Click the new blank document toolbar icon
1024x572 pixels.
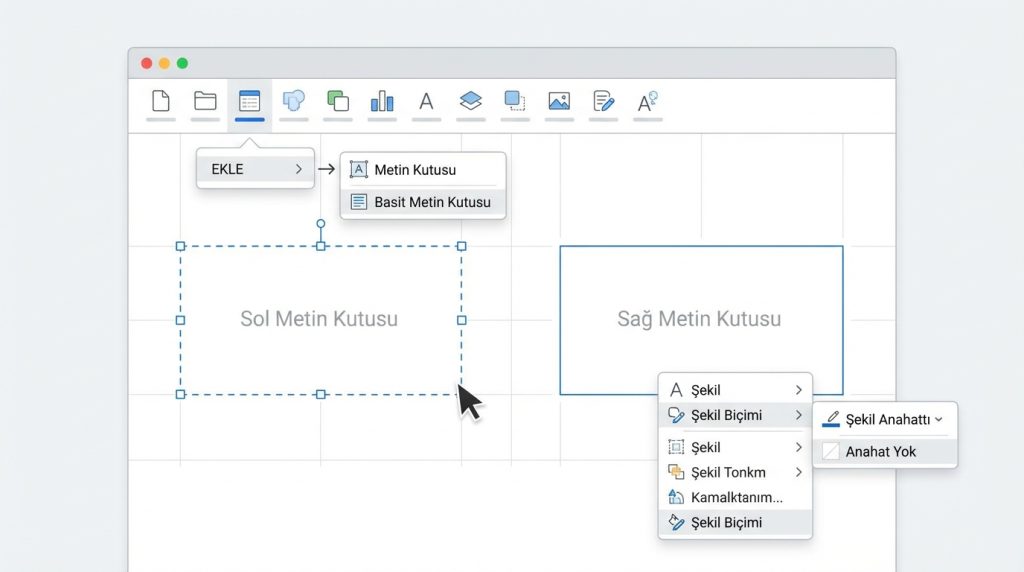pos(161,101)
